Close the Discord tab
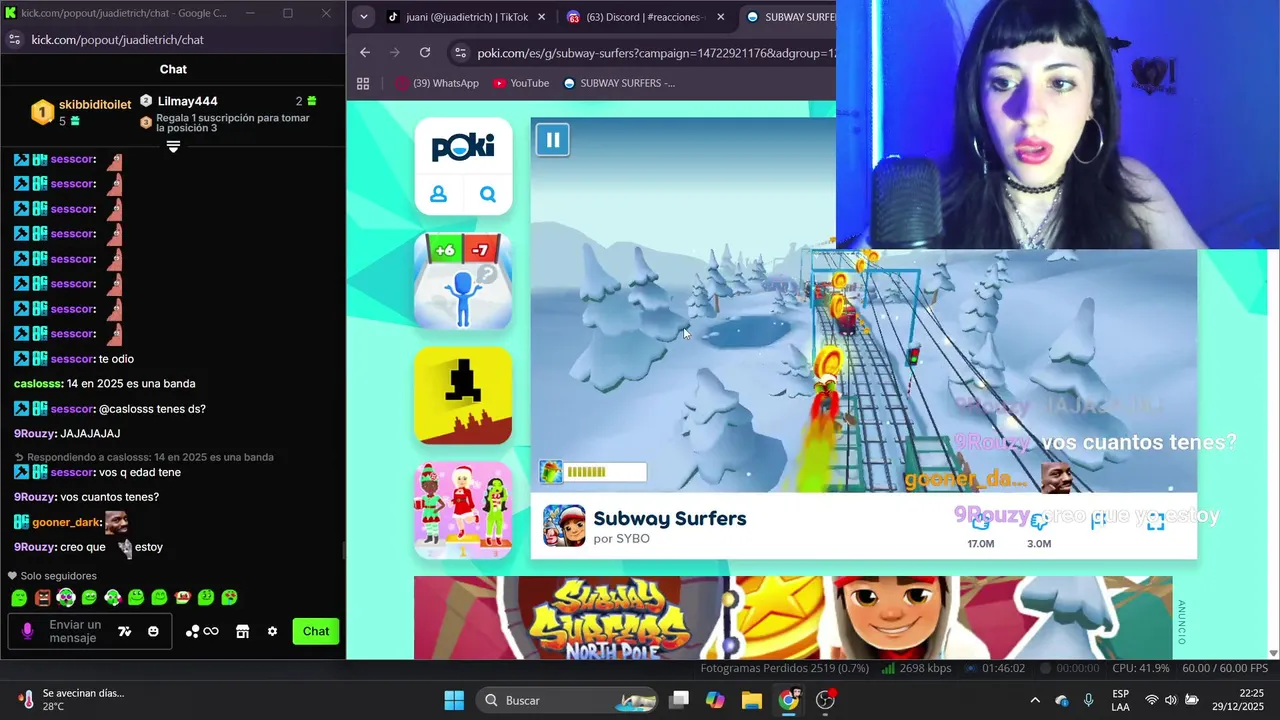 (x=720, y=17)
